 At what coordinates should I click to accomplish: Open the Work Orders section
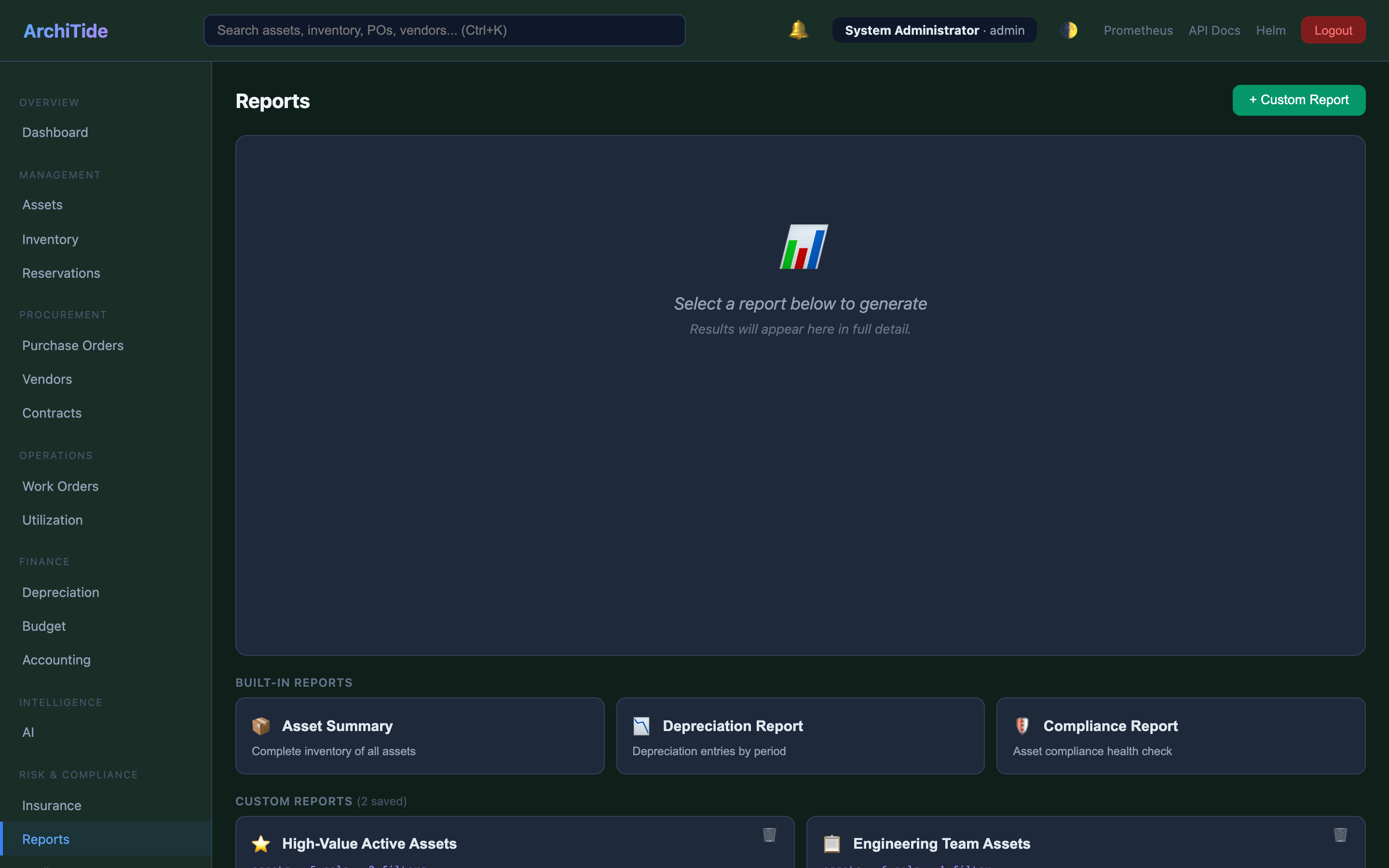click(60, 486)
